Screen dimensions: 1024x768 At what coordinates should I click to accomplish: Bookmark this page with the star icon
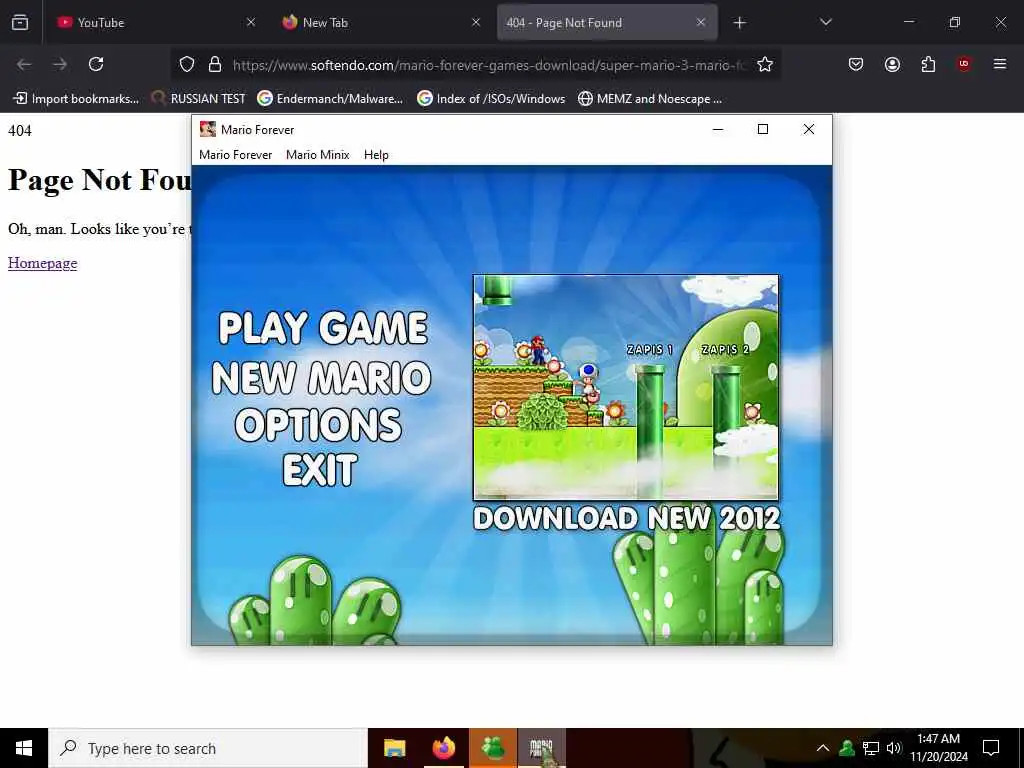(x=765, y=64)
